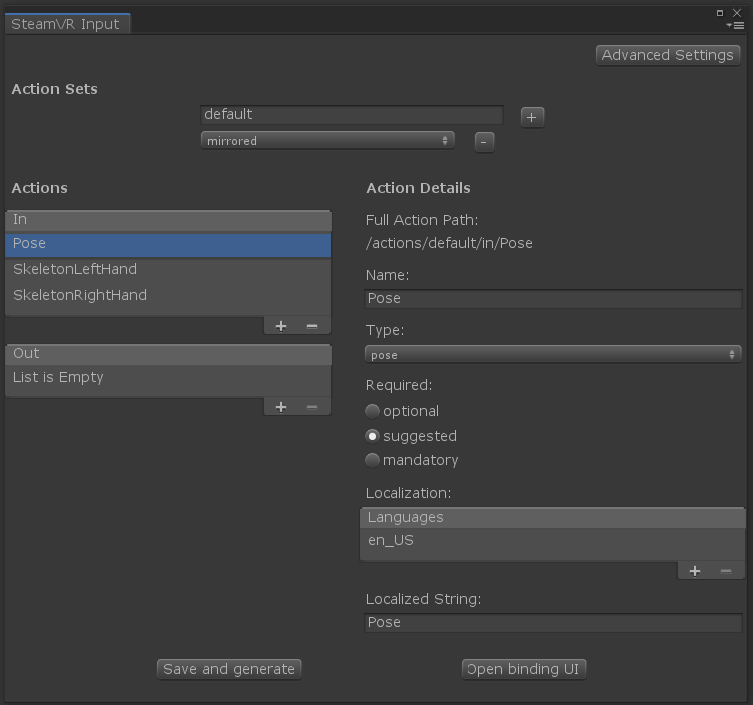The height and width of the screenshot is (705, 753).
Task: Open the pose Type dropdown
Action: point(553,355)
